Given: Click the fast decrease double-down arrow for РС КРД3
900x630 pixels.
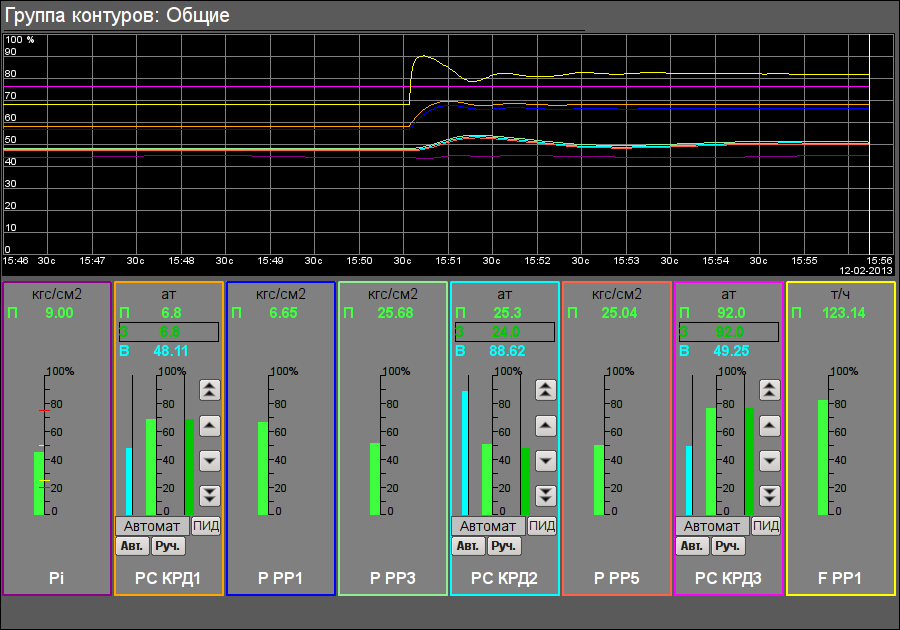Looking at the screenshot, I should [x=769, y=496].
